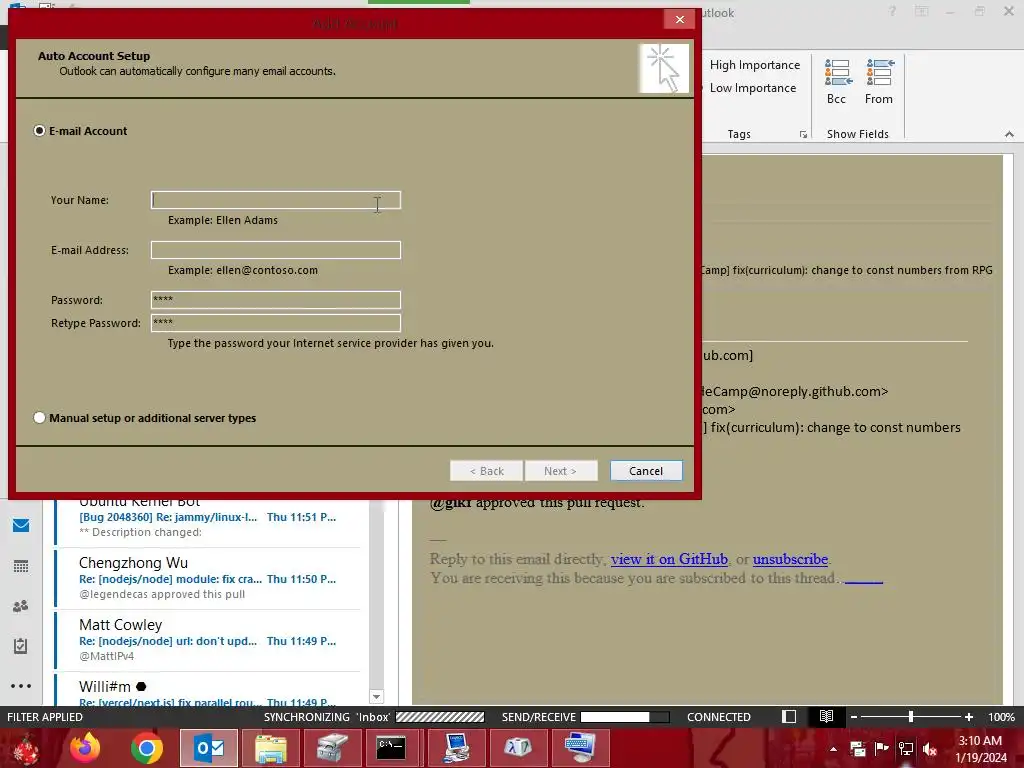Click the zoom slider handle

coord(911,717)
